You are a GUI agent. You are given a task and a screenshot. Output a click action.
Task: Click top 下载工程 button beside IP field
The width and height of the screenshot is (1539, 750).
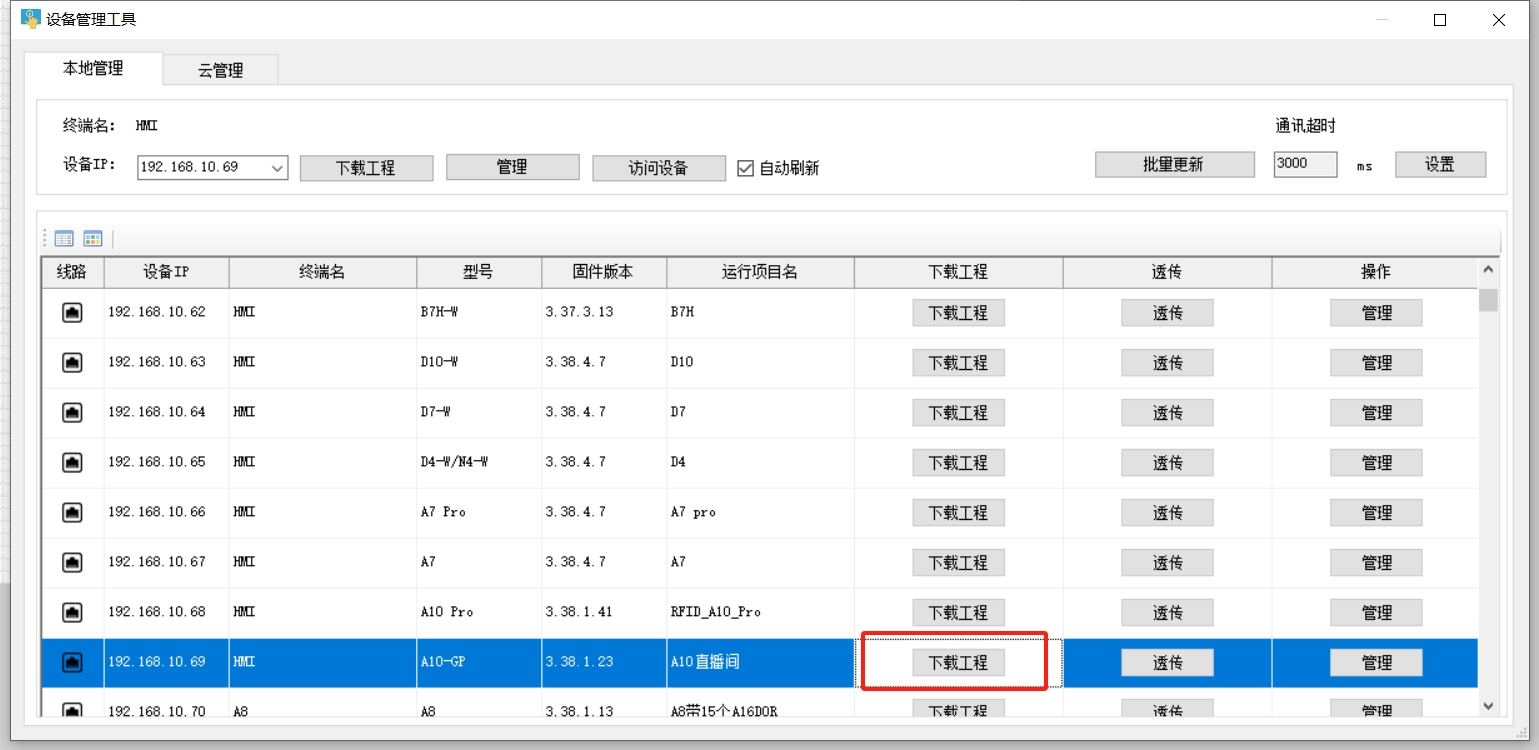(366, 168)
